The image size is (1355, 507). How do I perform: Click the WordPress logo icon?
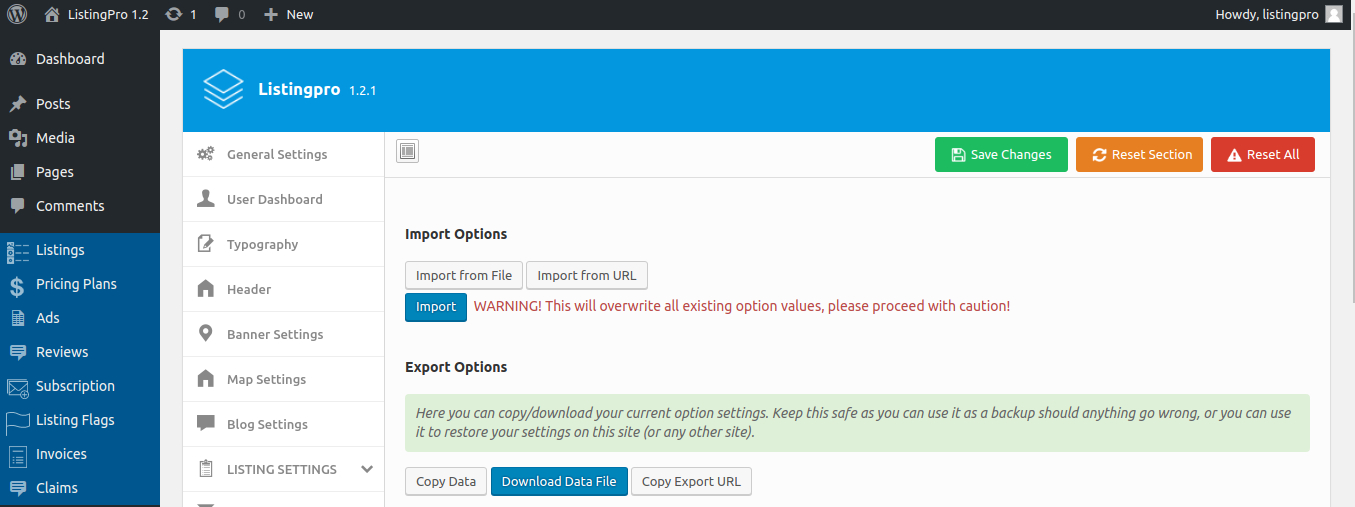pyautogui.click(x=17, y=14)
